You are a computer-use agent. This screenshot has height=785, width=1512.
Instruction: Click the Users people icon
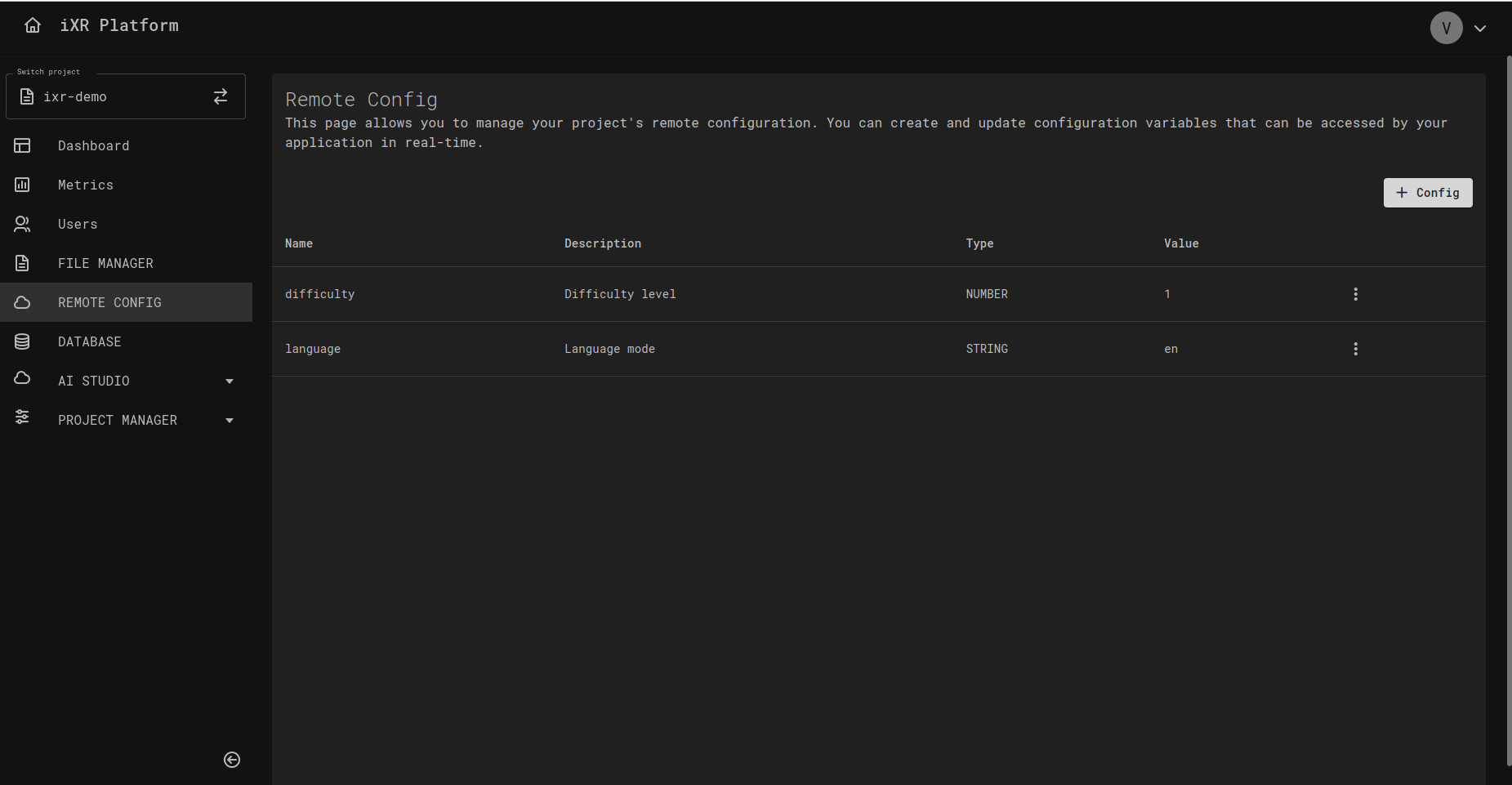point(22,224)
